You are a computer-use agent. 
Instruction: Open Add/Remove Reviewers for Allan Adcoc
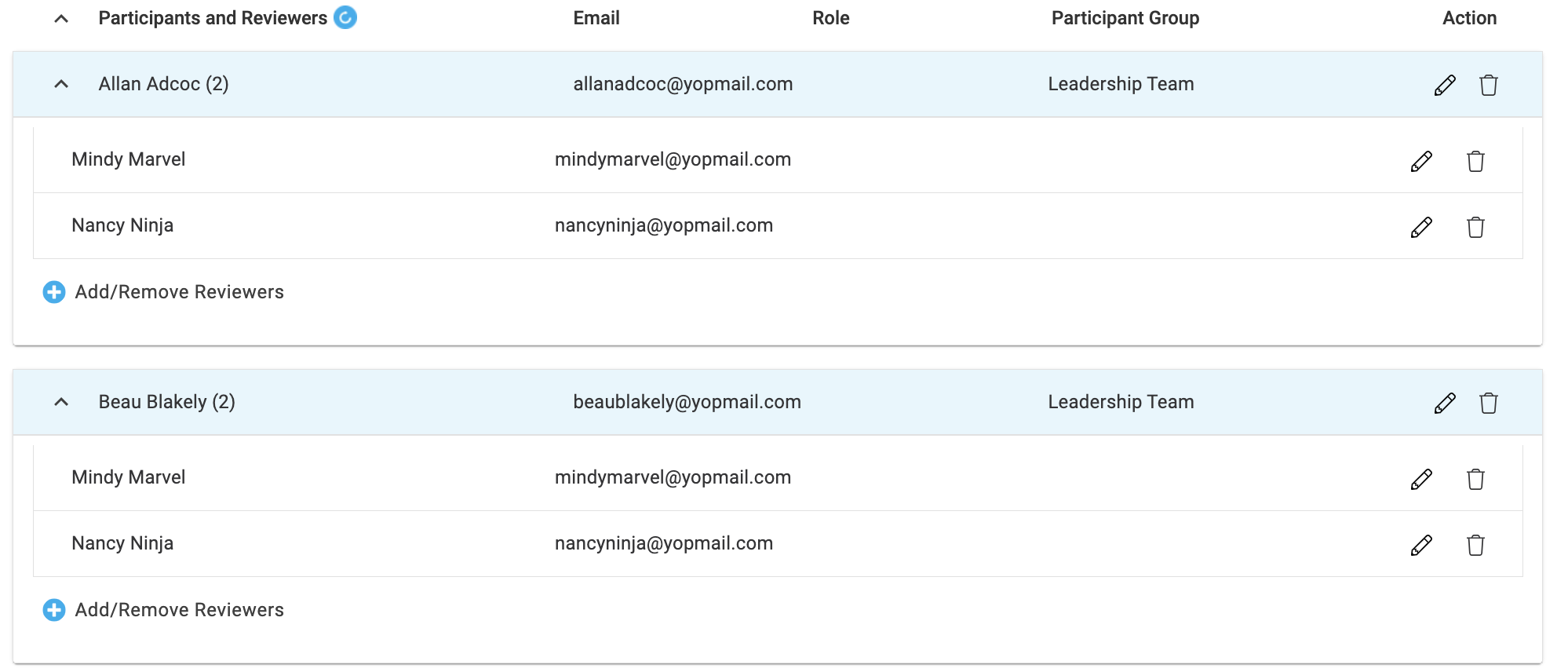(179, 292)
